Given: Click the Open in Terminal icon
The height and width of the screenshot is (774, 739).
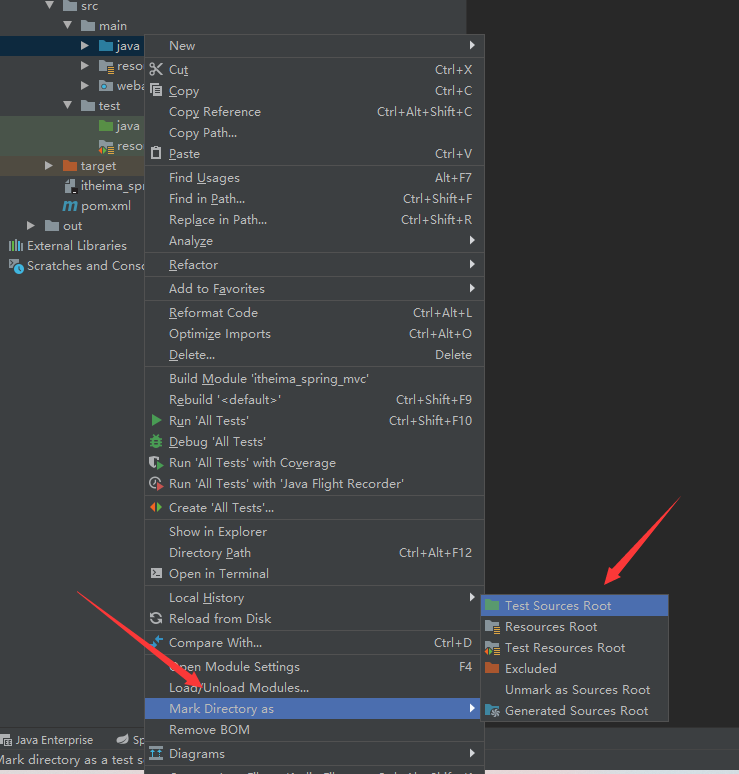Looking at the screenshot, I should pyautogui.click(x=156, y=573).
